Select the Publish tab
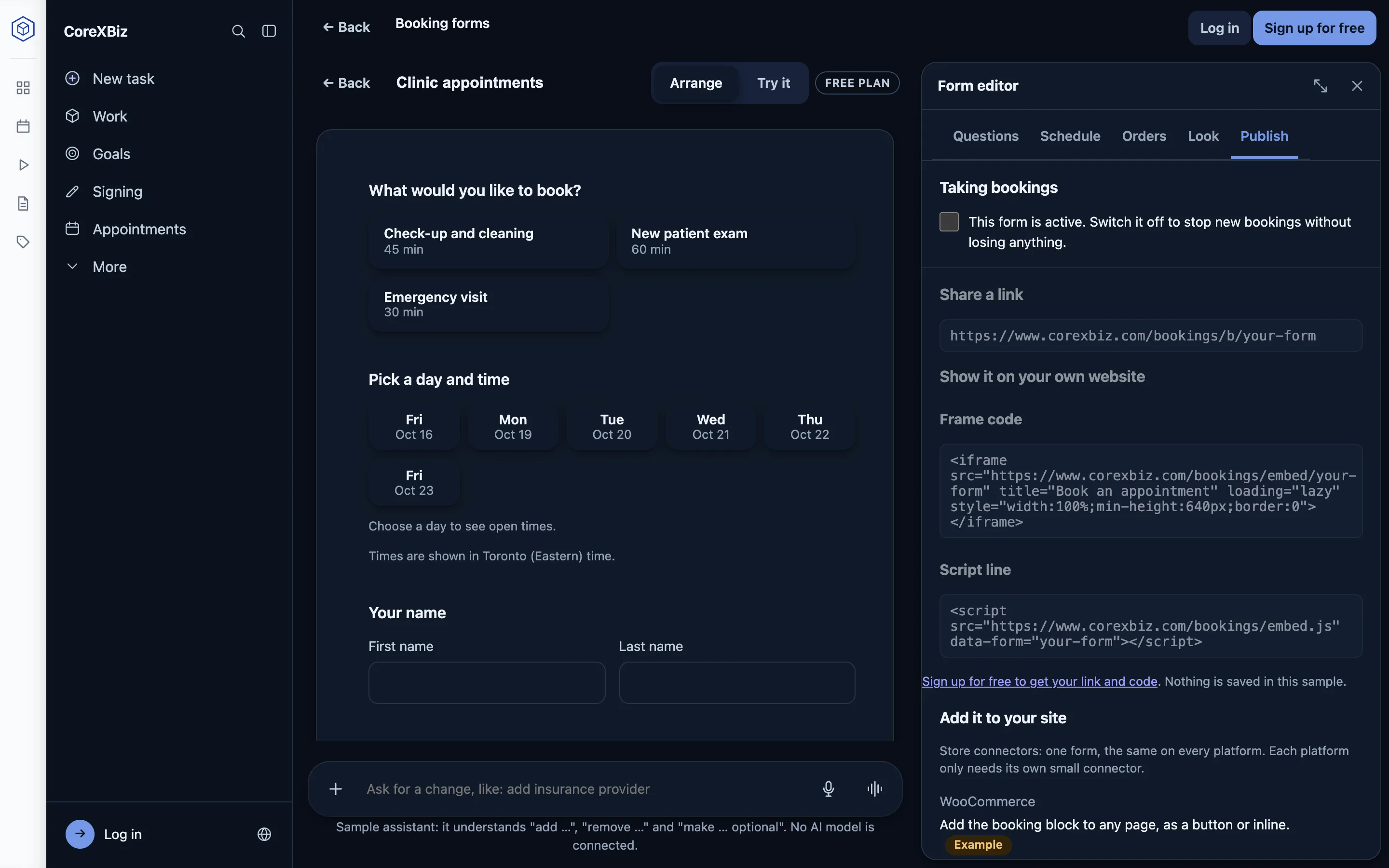This screenshot has width=1389, height=868. click(x=1264, y=136)
